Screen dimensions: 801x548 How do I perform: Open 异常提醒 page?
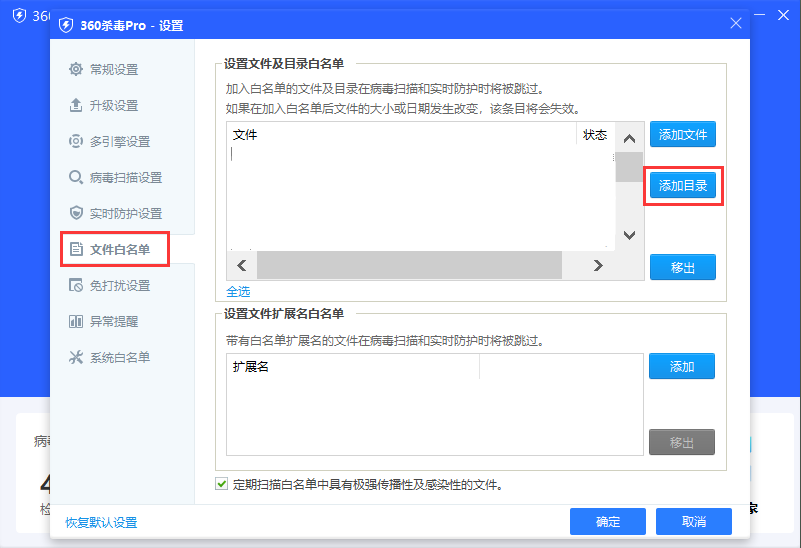[x=113, y=322]
